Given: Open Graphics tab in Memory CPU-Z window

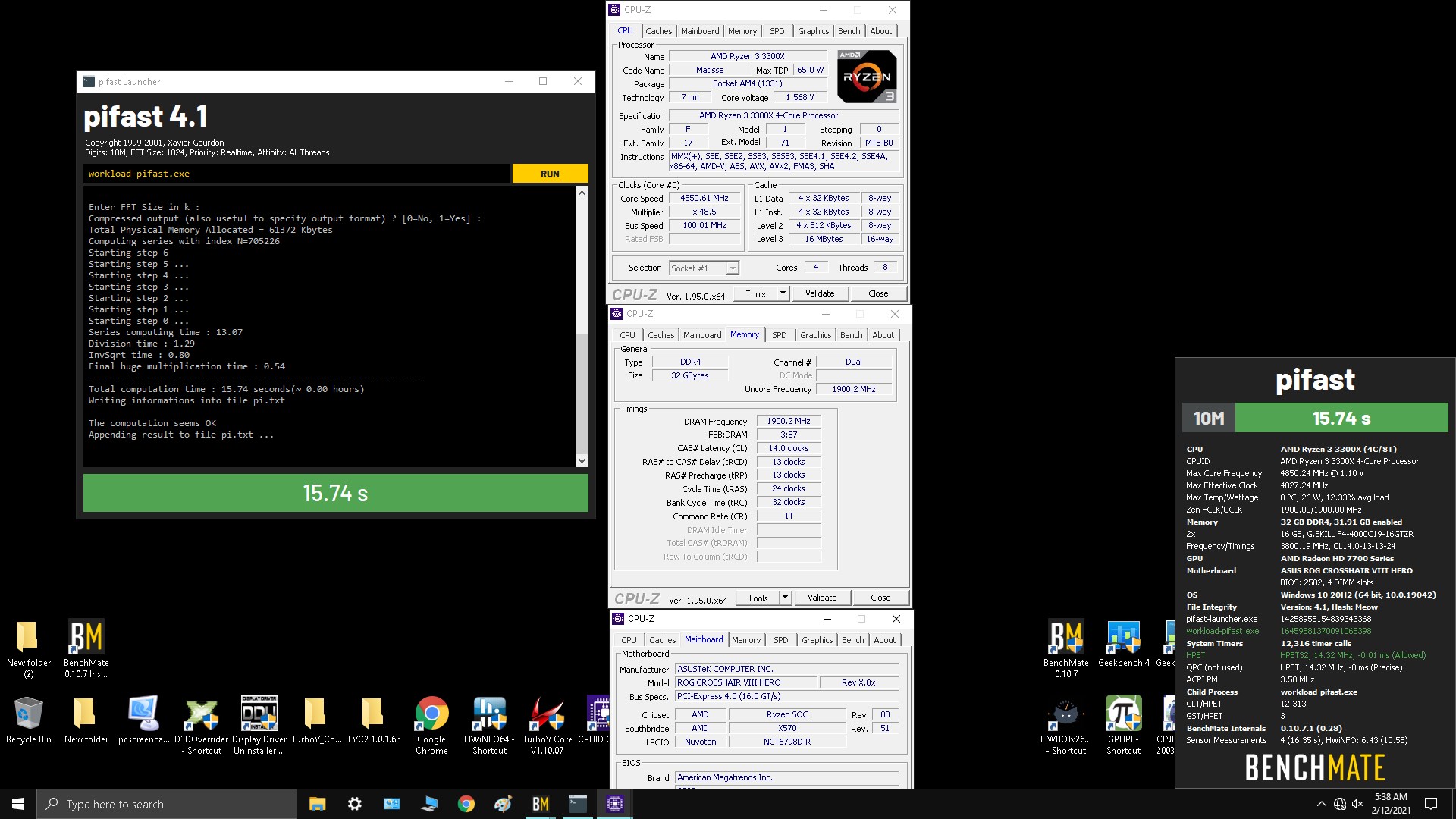Looking at the screenshot, I should coord(815,335).
